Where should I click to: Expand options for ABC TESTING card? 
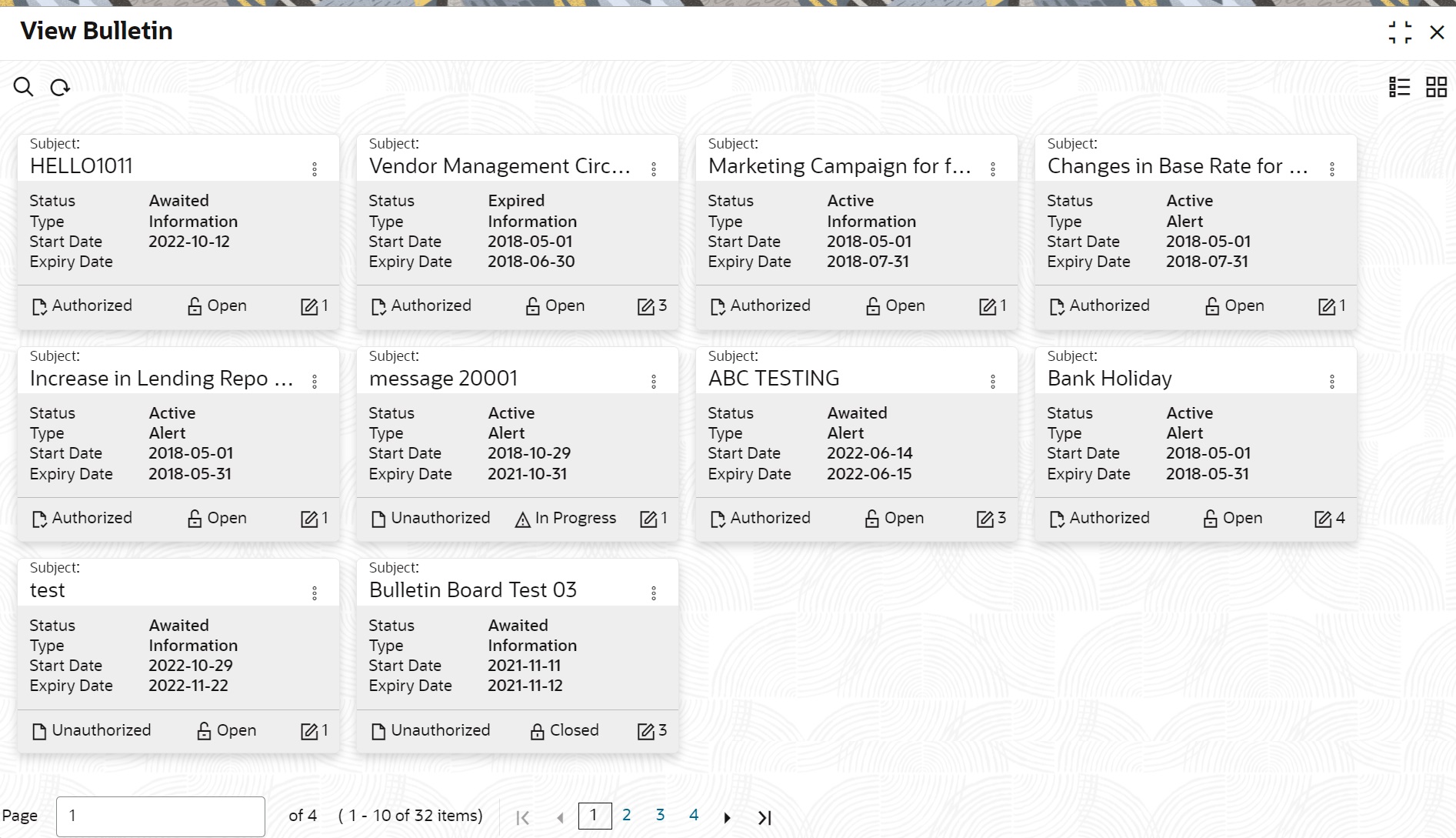pos(993,382)
